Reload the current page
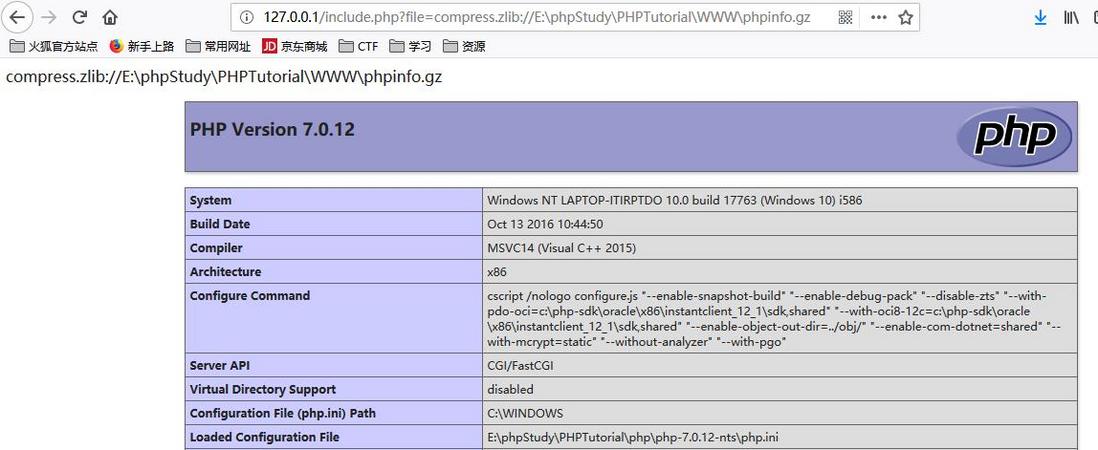Image resolution: width=1098 pixels, height=450 pixels. click(x=79, y=17)
